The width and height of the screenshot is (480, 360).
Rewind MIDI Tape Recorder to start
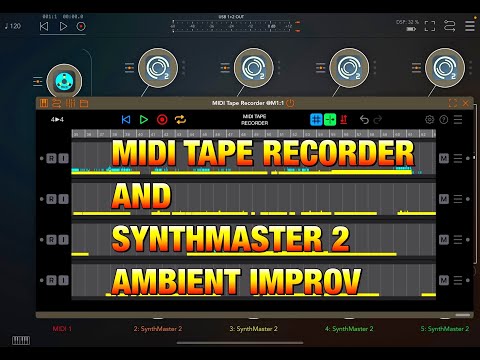[x=126, y=120]
